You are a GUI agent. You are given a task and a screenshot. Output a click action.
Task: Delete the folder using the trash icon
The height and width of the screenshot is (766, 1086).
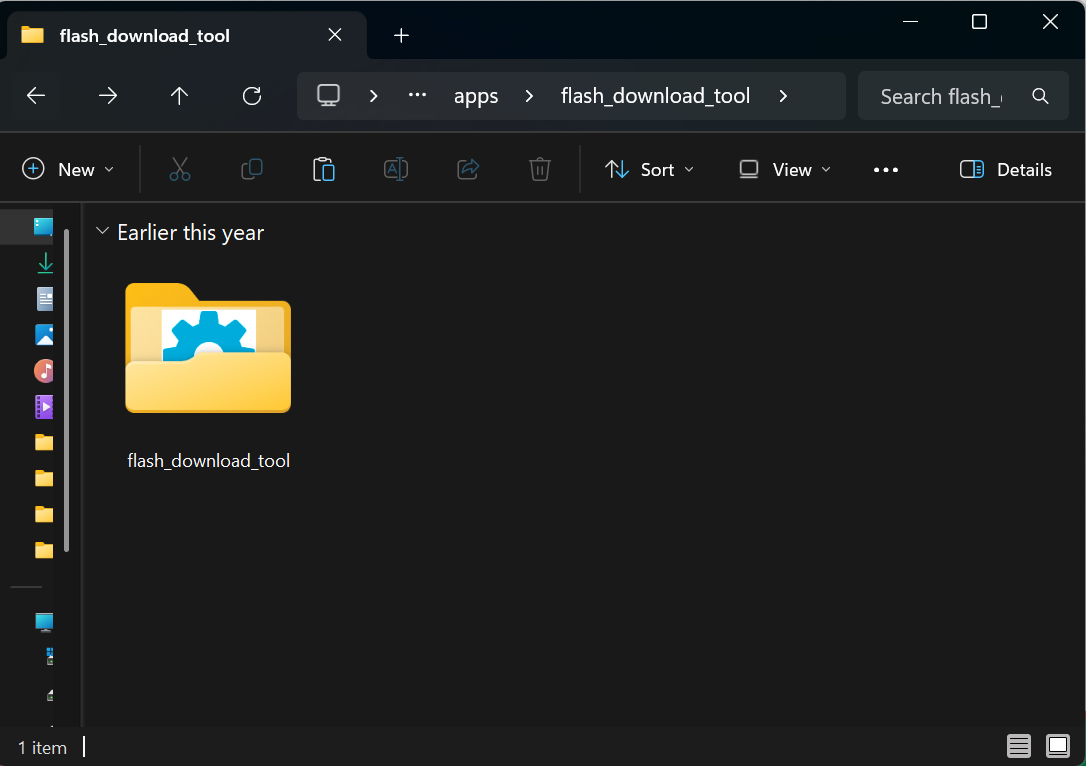[540, 169]
